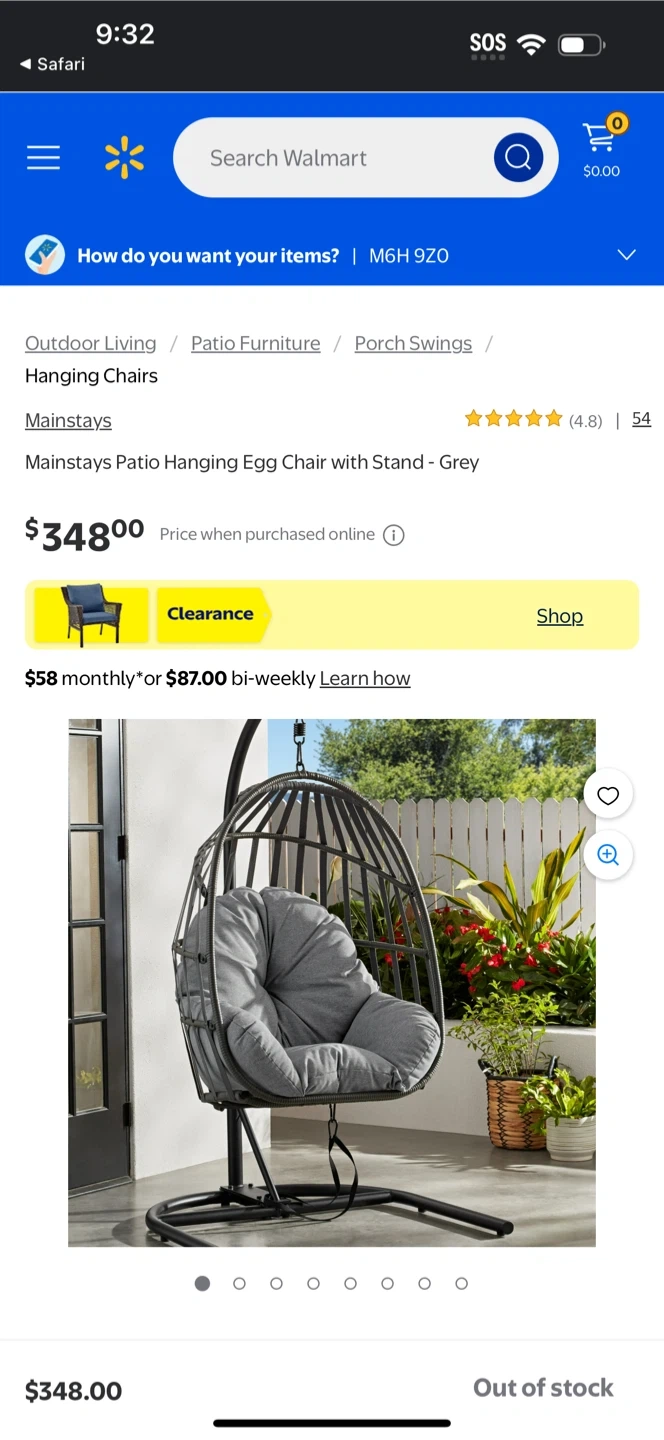Open the shopping cart showing $0.00
The width and height of the screenshot is (664, 1440).
(x=602, y=147)
